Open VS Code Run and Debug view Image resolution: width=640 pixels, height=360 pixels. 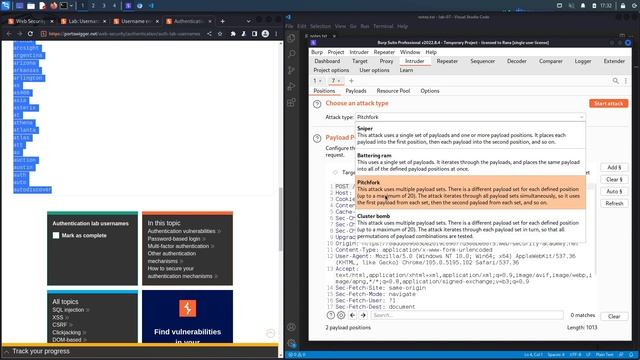(291, 86)
